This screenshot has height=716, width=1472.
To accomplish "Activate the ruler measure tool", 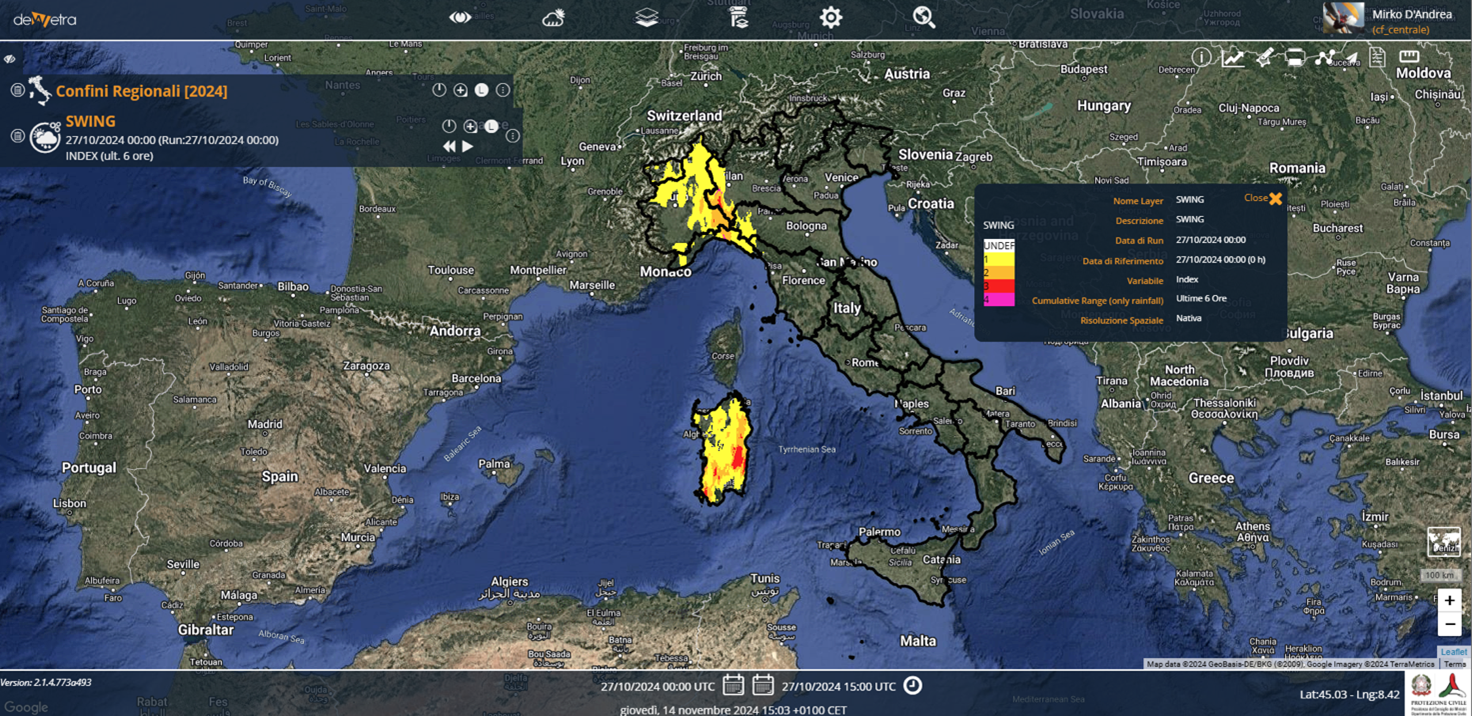I will (1409, 57).
